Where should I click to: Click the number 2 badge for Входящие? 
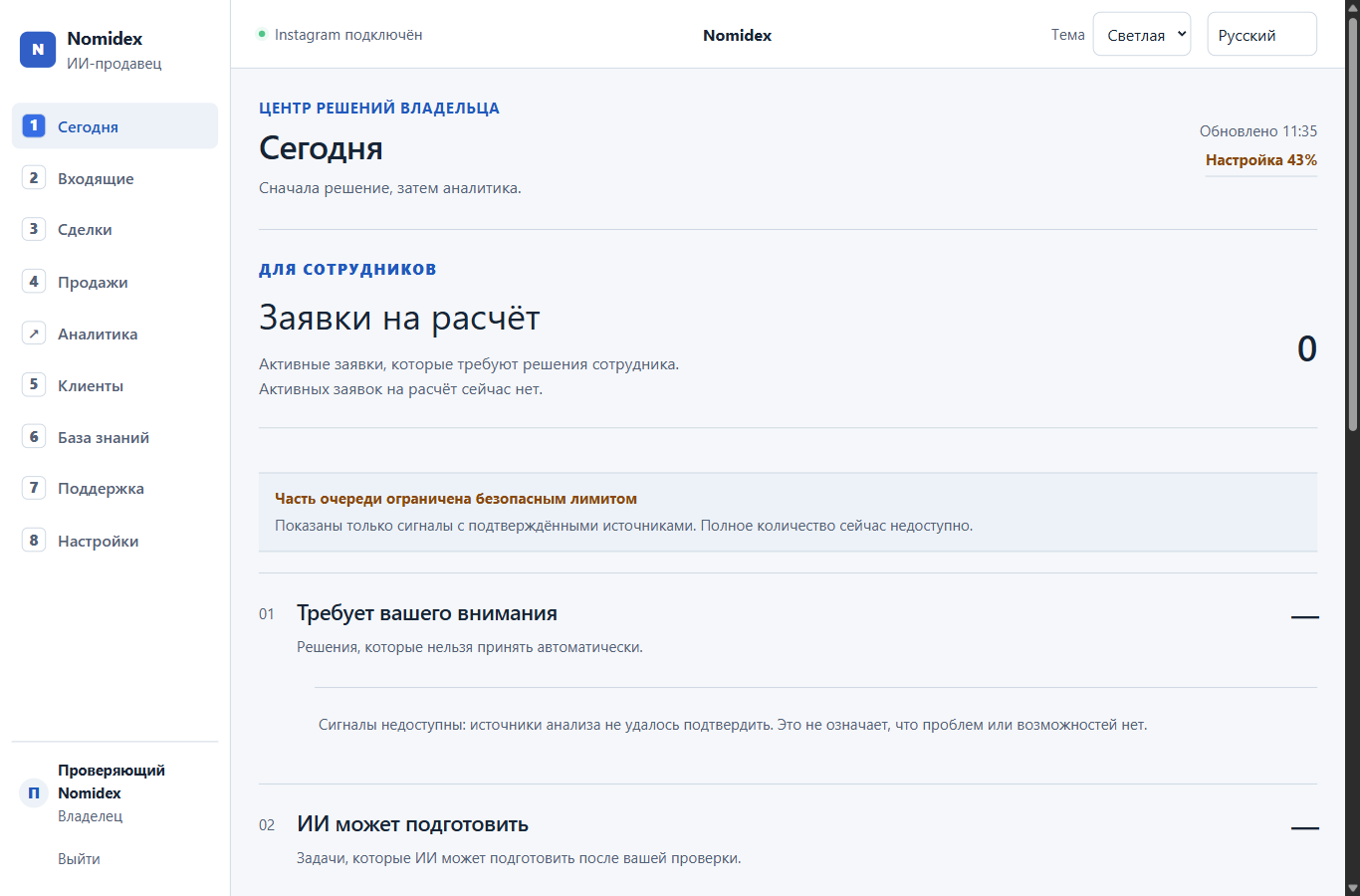coord(34,177)
